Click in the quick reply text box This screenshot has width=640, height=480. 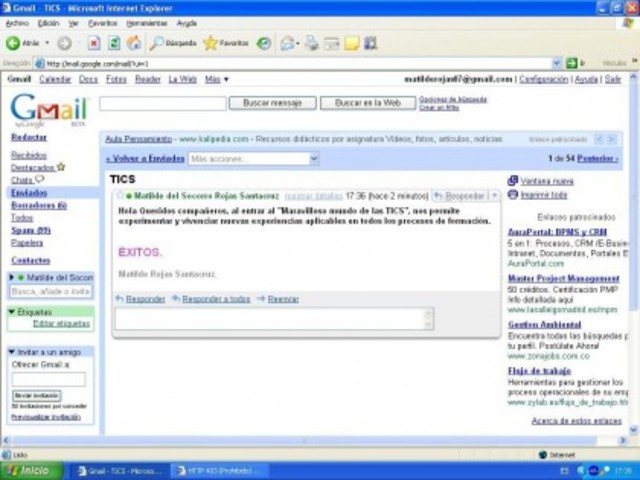click(274, 319)
